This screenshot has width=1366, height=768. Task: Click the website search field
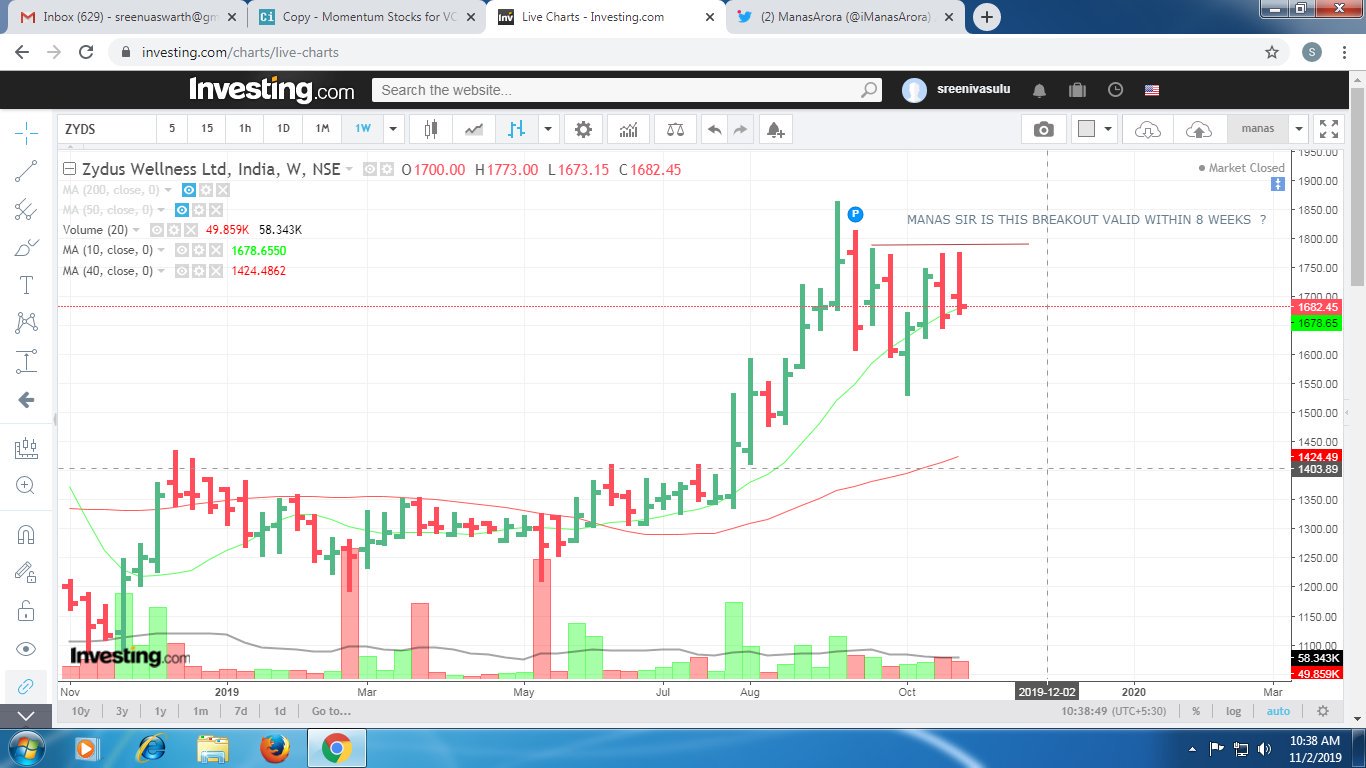point(627,90)
